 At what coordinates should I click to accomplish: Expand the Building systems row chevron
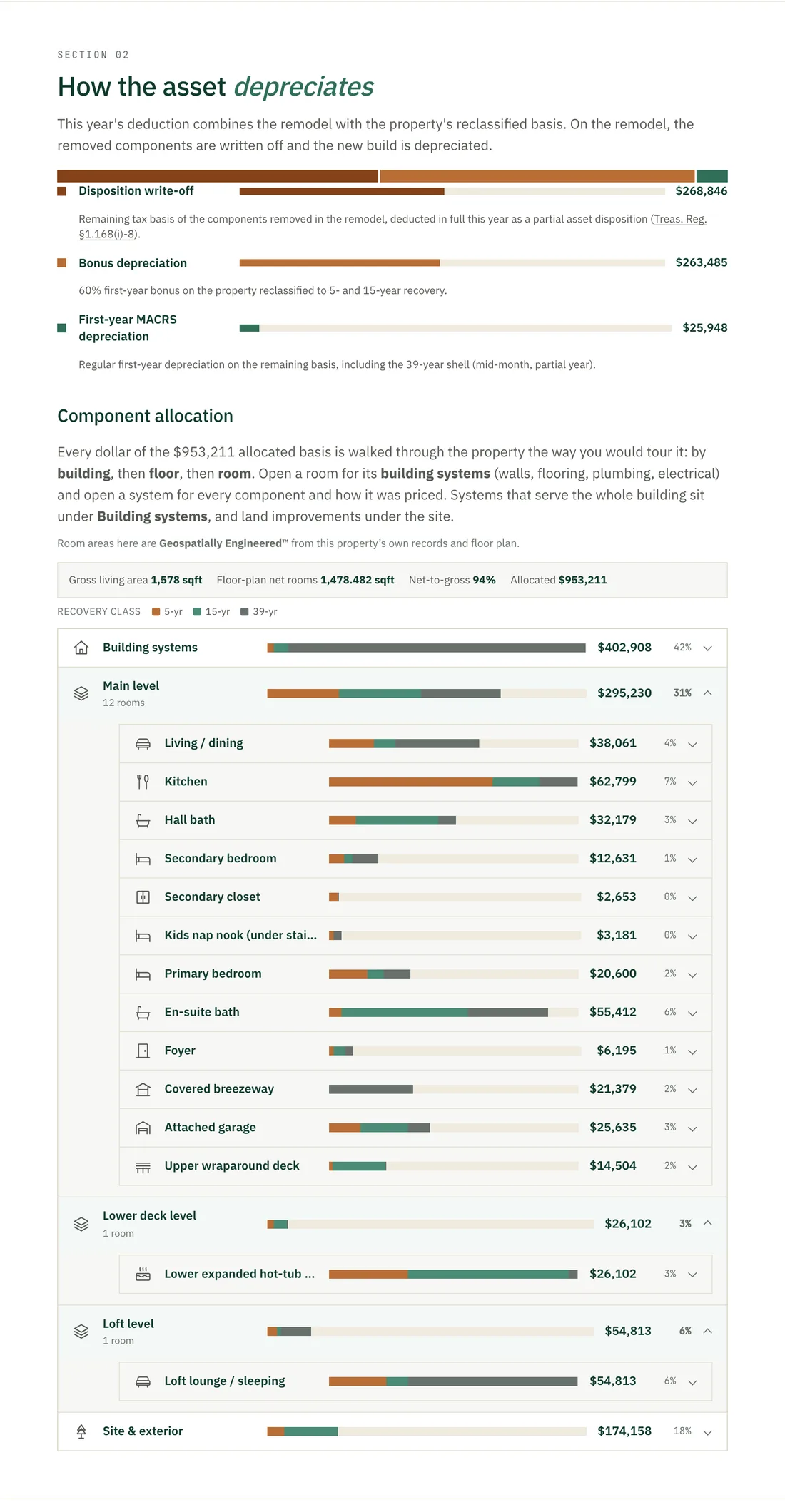coord(707,648)
